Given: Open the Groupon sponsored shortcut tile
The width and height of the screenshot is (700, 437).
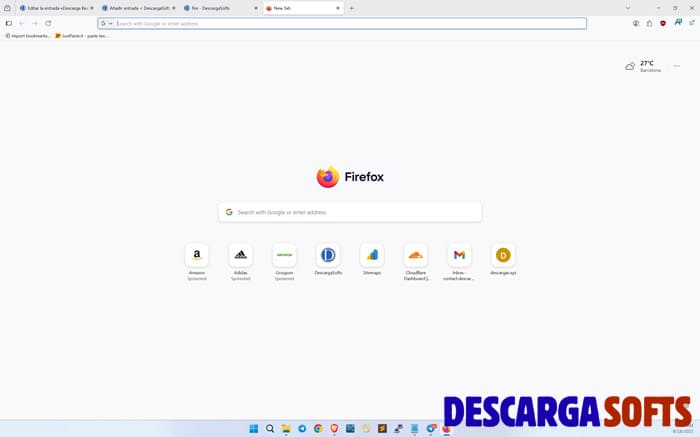Looking at the screenshot, I should [284, 255].
